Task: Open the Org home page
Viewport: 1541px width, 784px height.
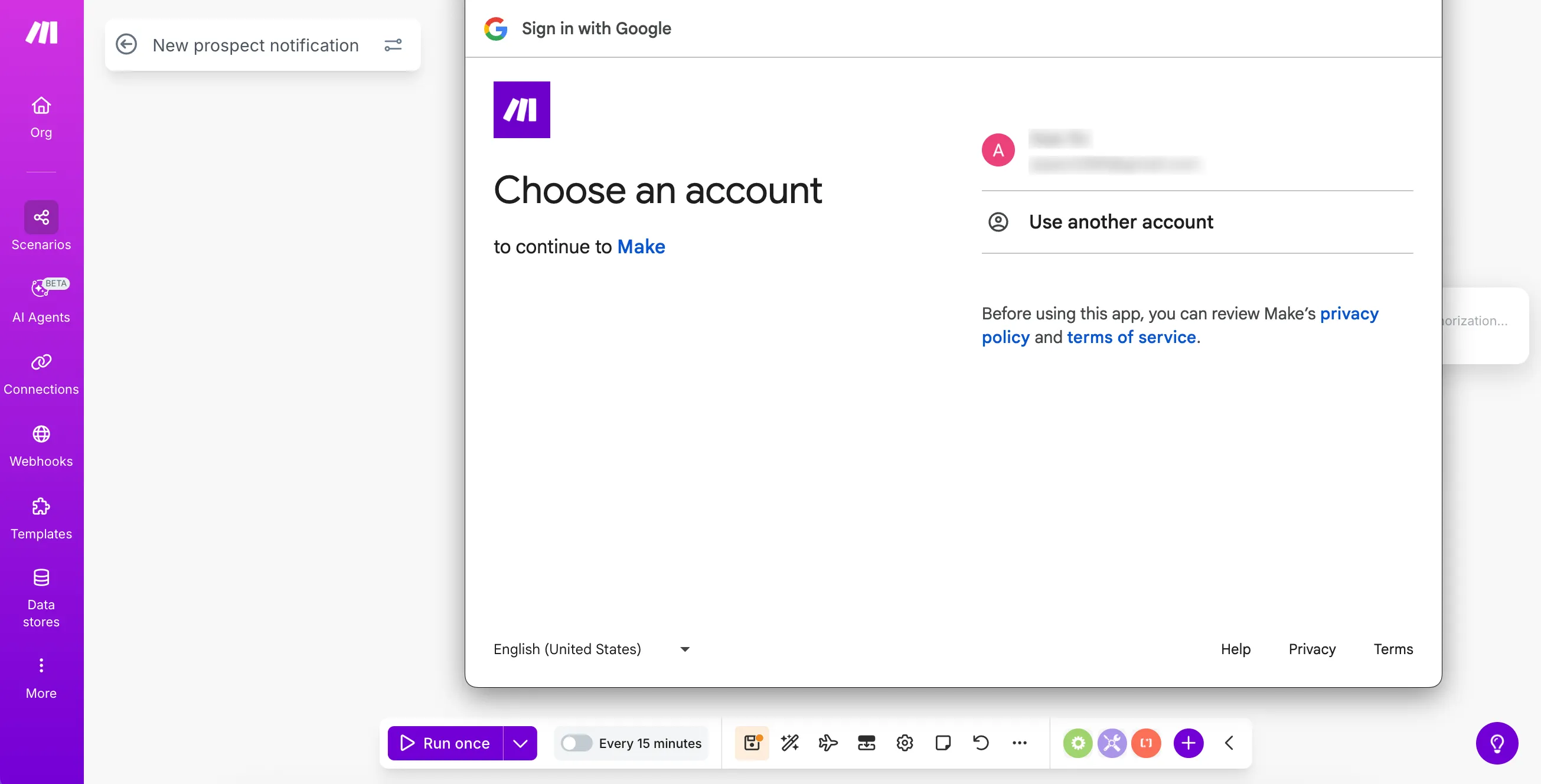Action: (x=41, y=117)
